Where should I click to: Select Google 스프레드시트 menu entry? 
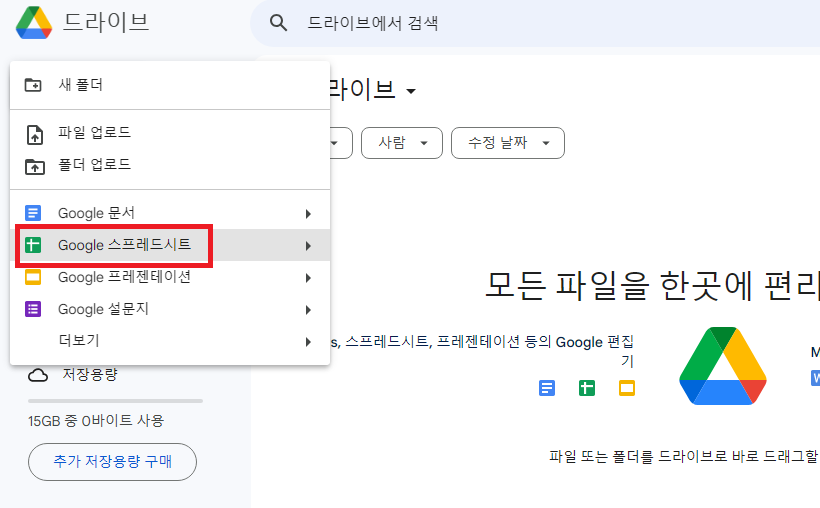(170, 245)
